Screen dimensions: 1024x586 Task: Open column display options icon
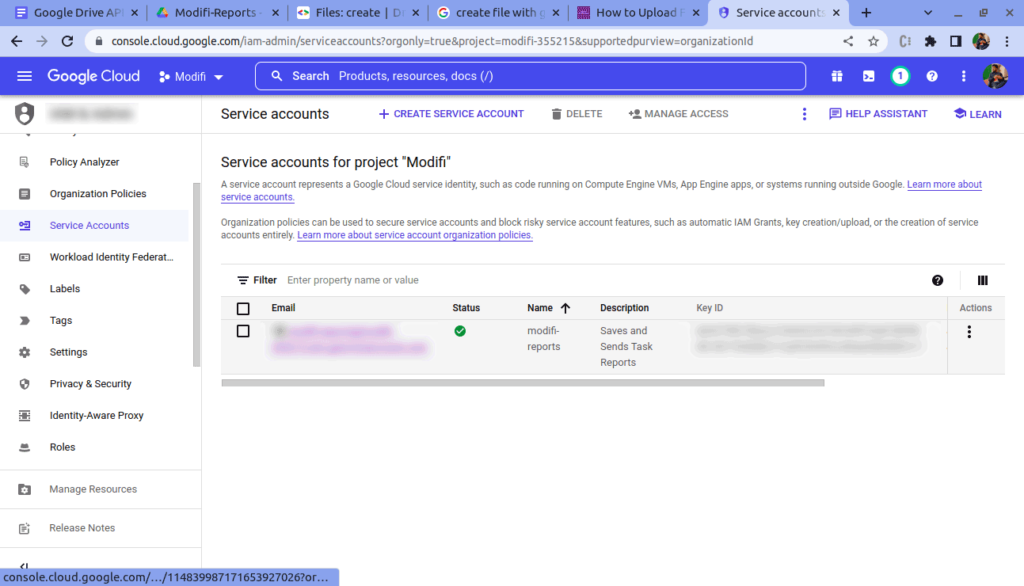pos(982,281)
